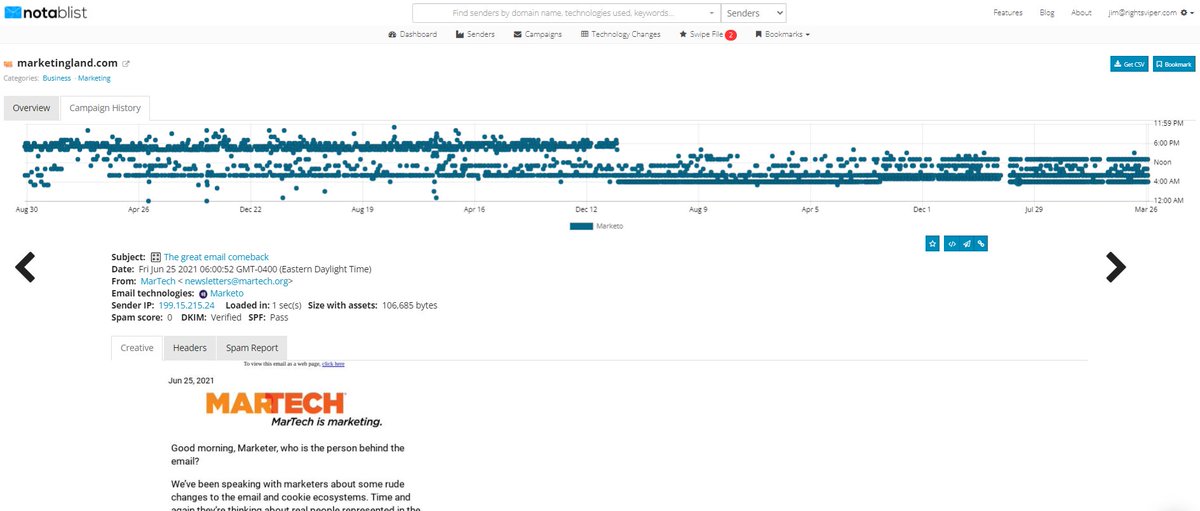Viewport: 1200px width, 511px height.
Task: Click the marketingland.com favicon
Action: tap(9, 65)
